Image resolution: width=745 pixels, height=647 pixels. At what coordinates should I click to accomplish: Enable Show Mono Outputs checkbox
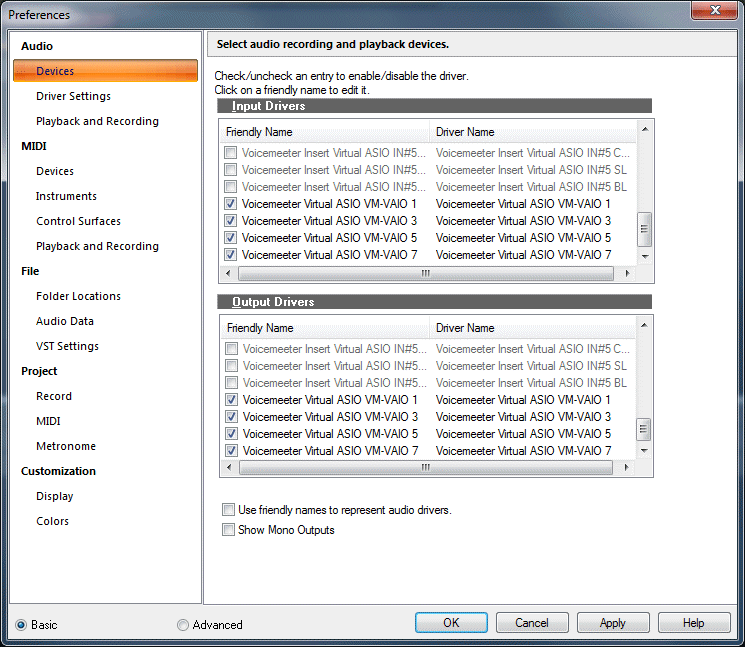(x=229, y=530)
